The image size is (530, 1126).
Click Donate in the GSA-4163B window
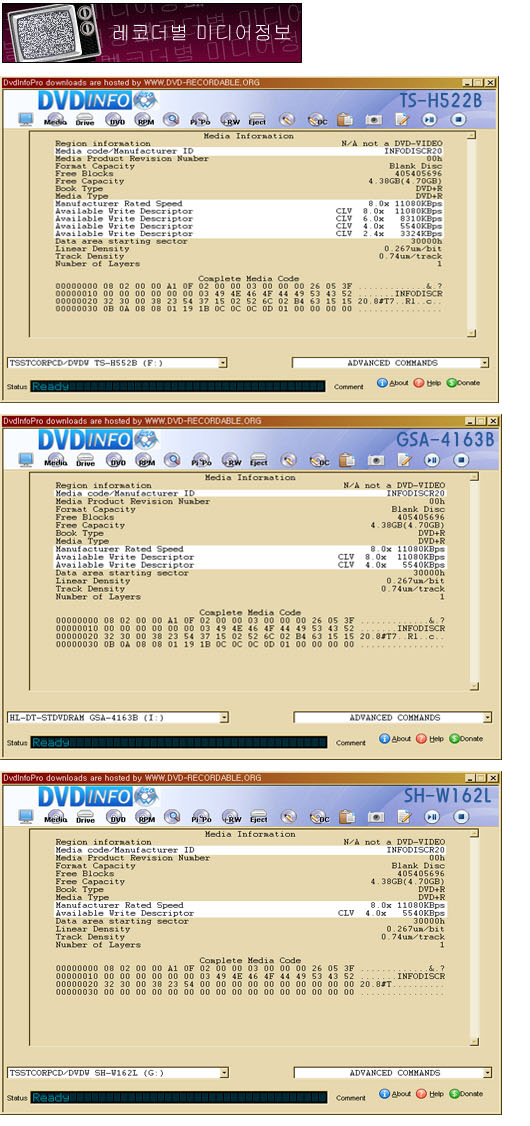coord(466,738)
